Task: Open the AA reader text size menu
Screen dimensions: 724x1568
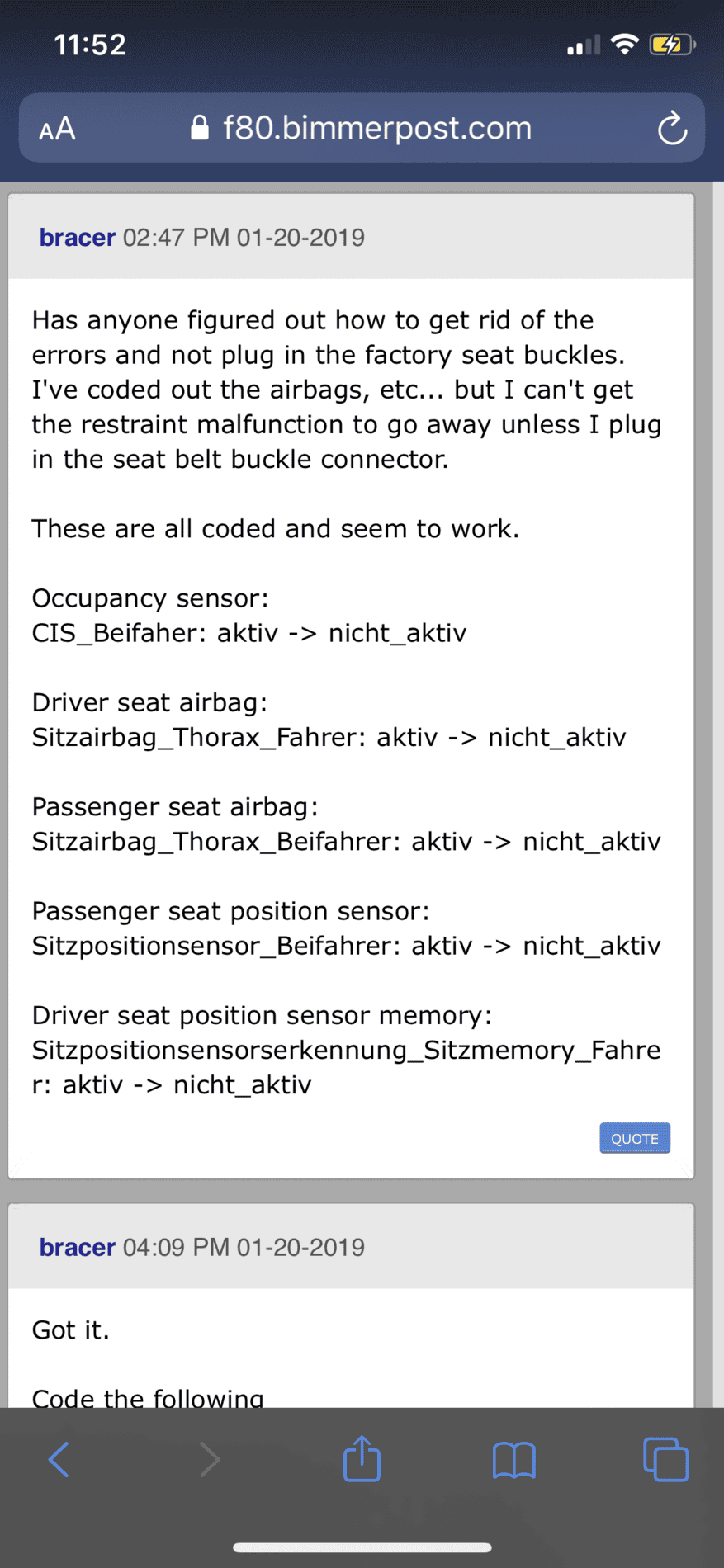Action: point(57,129)
